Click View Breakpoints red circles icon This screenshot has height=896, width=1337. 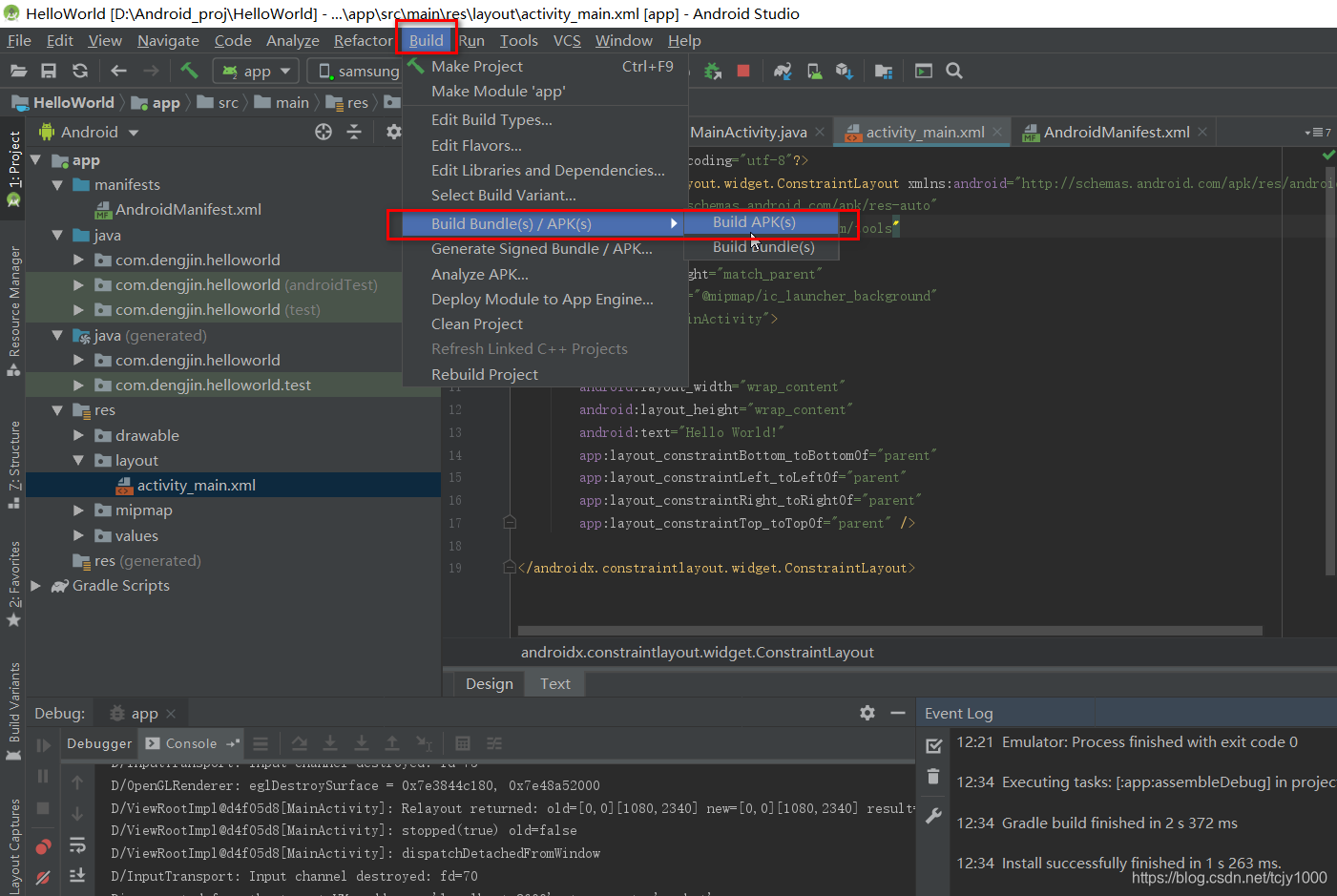pos(43,847)
